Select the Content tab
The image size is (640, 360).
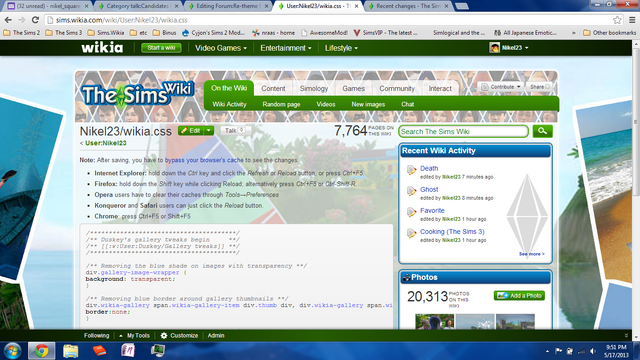pyautogui.click(x=273, y=89)
